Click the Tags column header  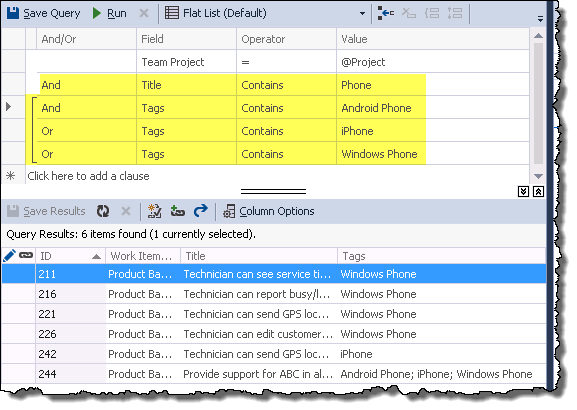pyautogui.click(x=441, y=256)
